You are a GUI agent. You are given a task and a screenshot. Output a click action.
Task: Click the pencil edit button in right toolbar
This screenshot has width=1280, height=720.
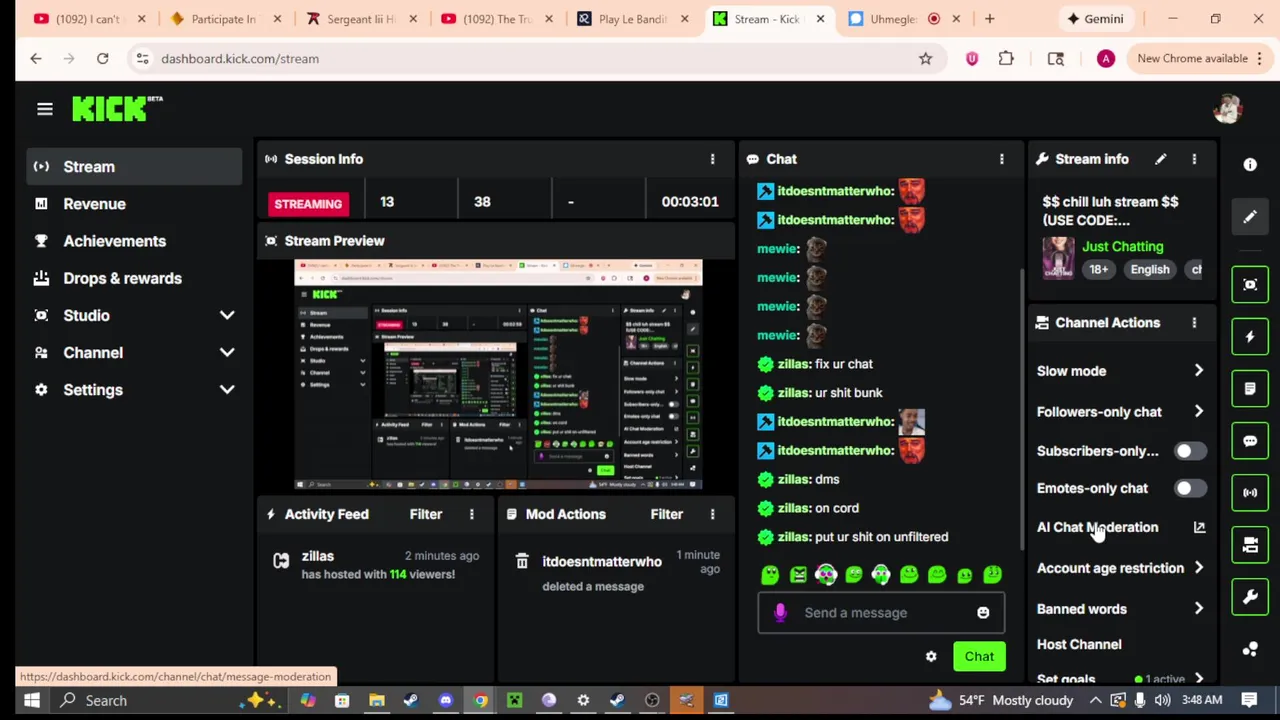click(1250, 217)
